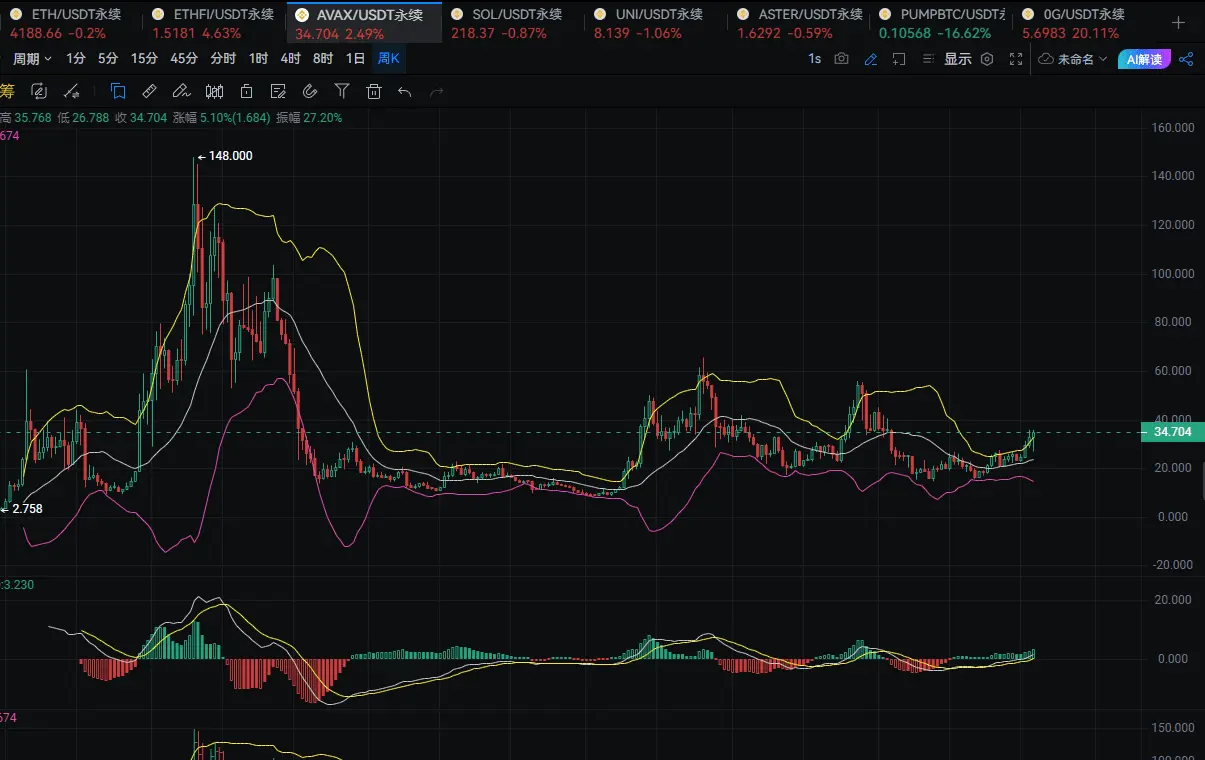Enter fullscreen with the expand icon

pos(1017,59)
